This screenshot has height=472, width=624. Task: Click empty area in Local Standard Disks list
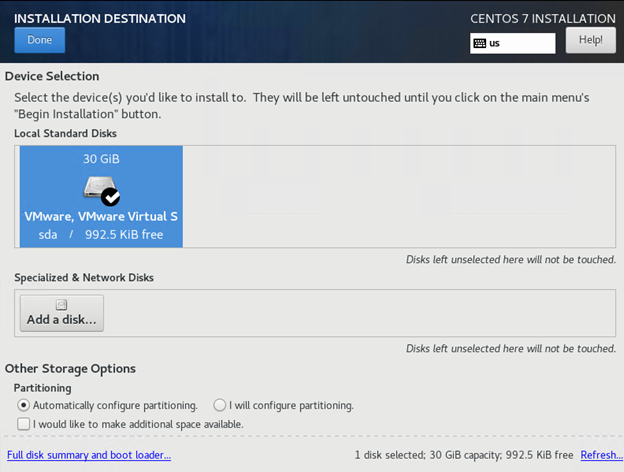(x=400, y=196)
